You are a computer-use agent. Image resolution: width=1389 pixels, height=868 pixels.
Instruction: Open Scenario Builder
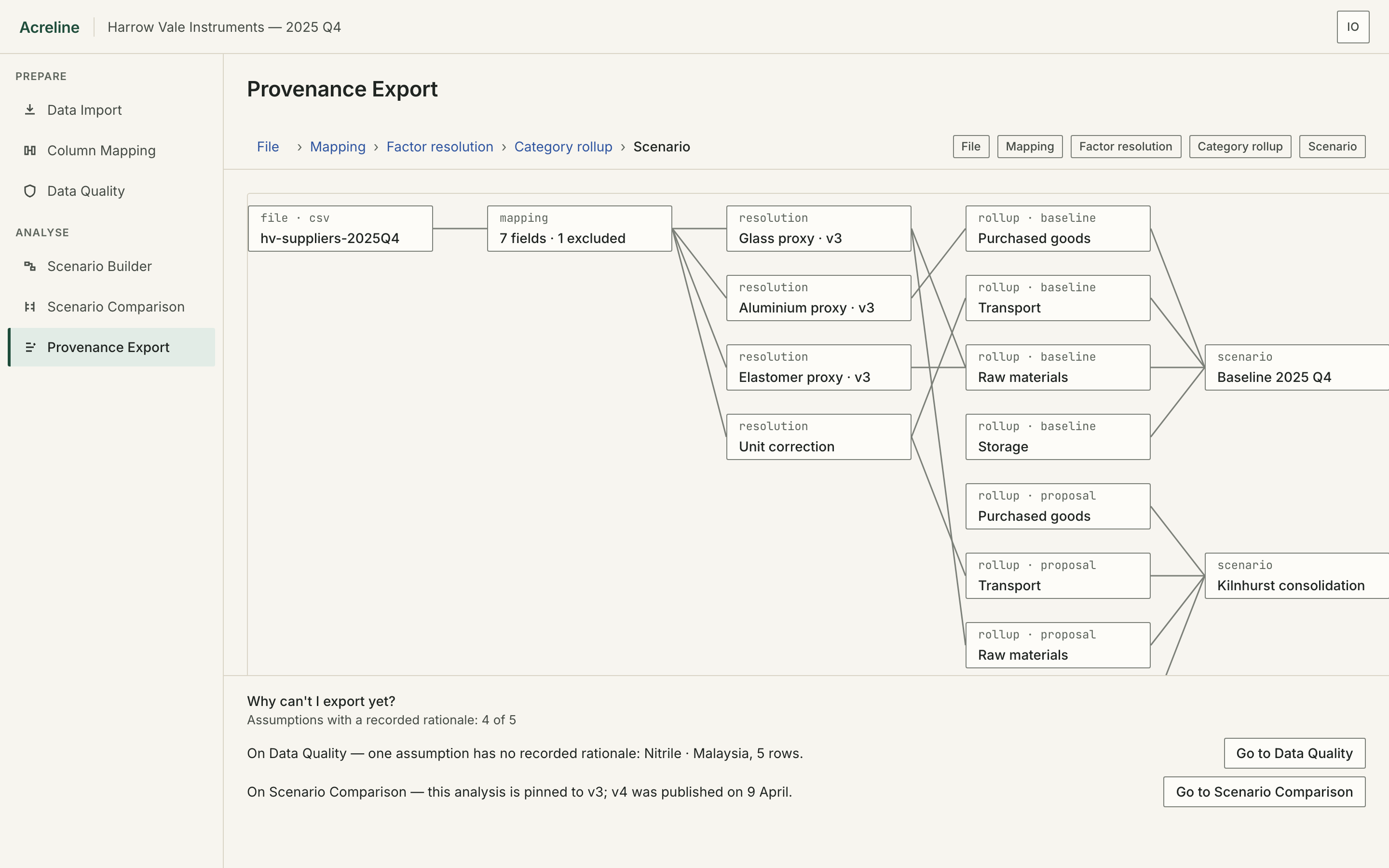[111, 266]
